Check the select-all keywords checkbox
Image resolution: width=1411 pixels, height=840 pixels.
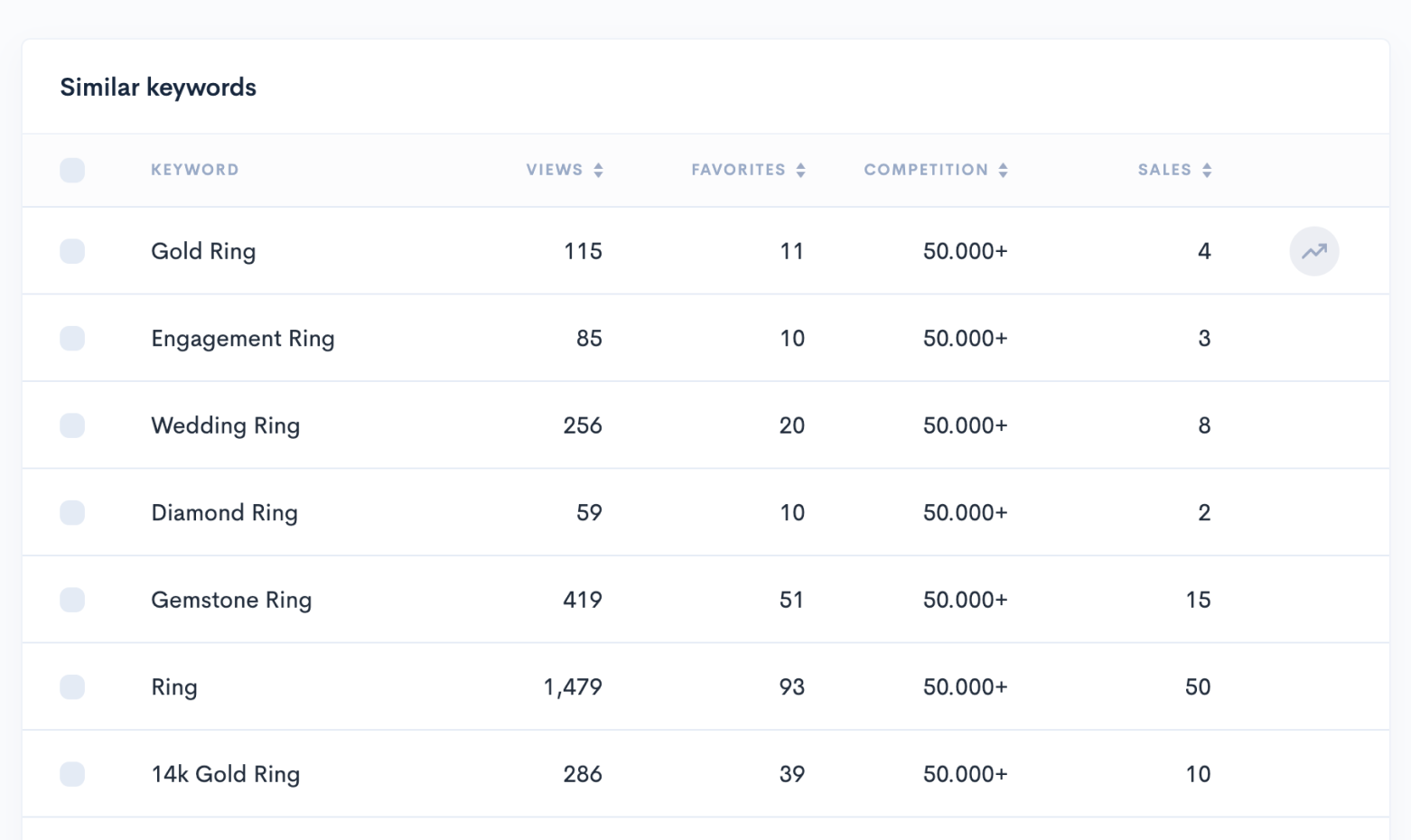(72, 170)
